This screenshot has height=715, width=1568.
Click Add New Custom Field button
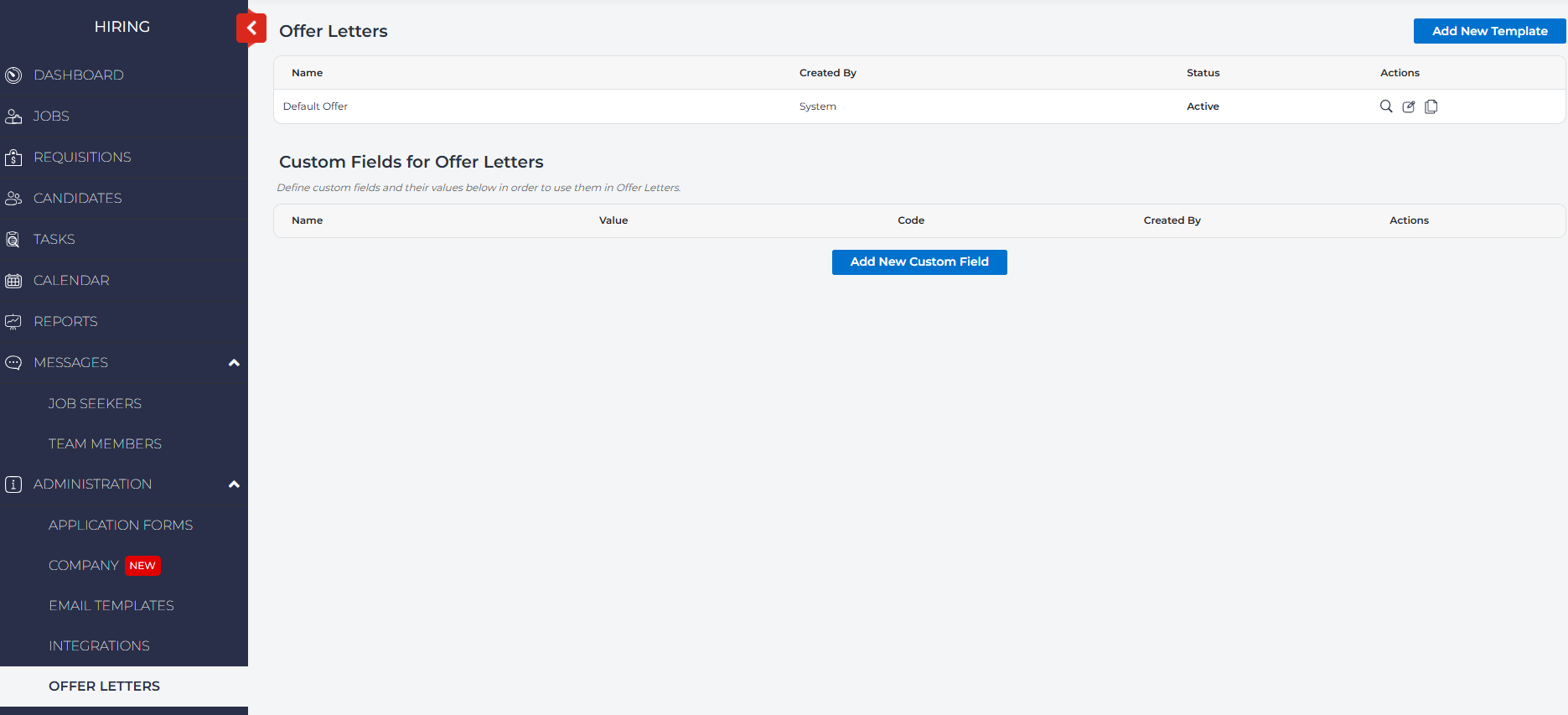pos(919,262)
